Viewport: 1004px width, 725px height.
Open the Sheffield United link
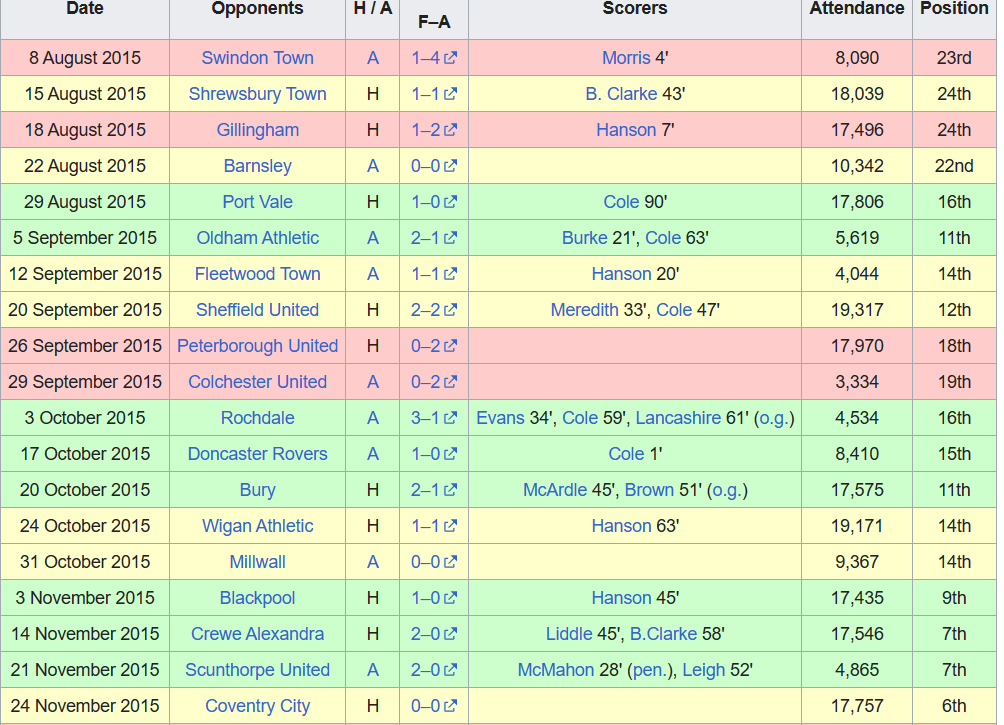tap(257, 309)
